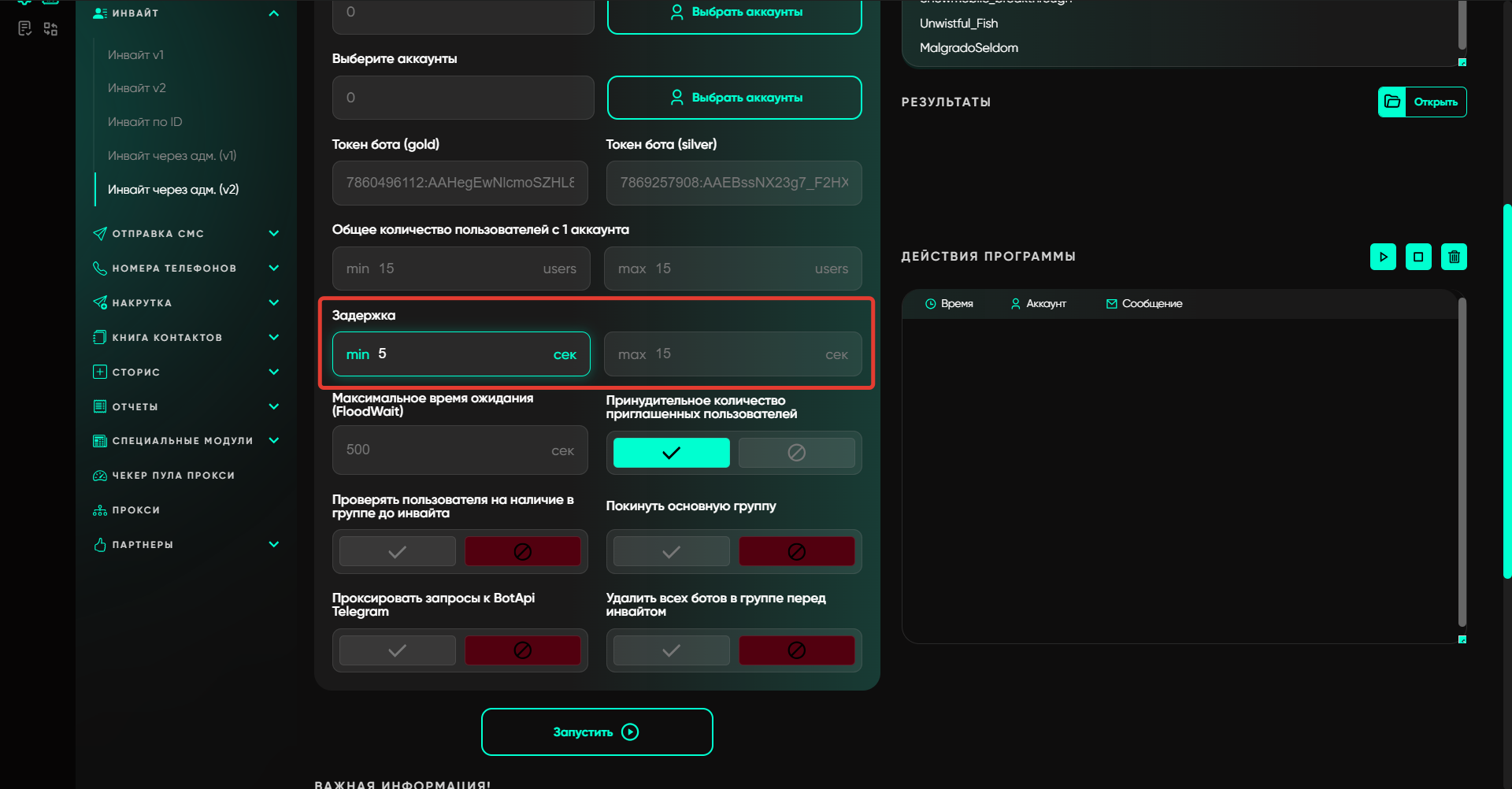
Task: Select Инвайт по ID menu item
Action: point(145,122)
